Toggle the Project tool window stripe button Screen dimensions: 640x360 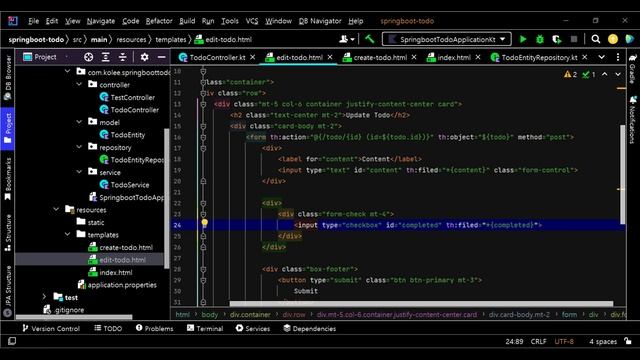tap(7, 128)
